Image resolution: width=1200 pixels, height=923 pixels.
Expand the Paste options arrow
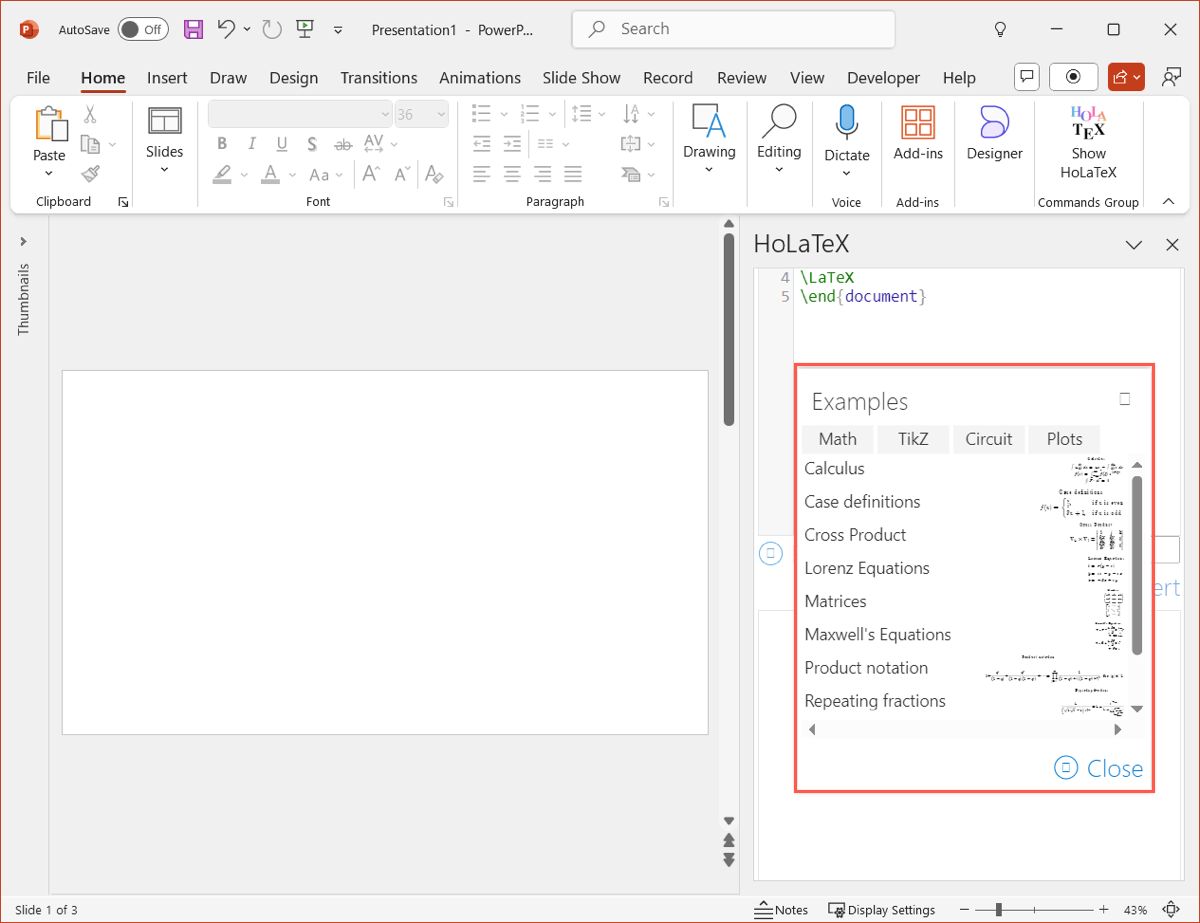[49, 173]
